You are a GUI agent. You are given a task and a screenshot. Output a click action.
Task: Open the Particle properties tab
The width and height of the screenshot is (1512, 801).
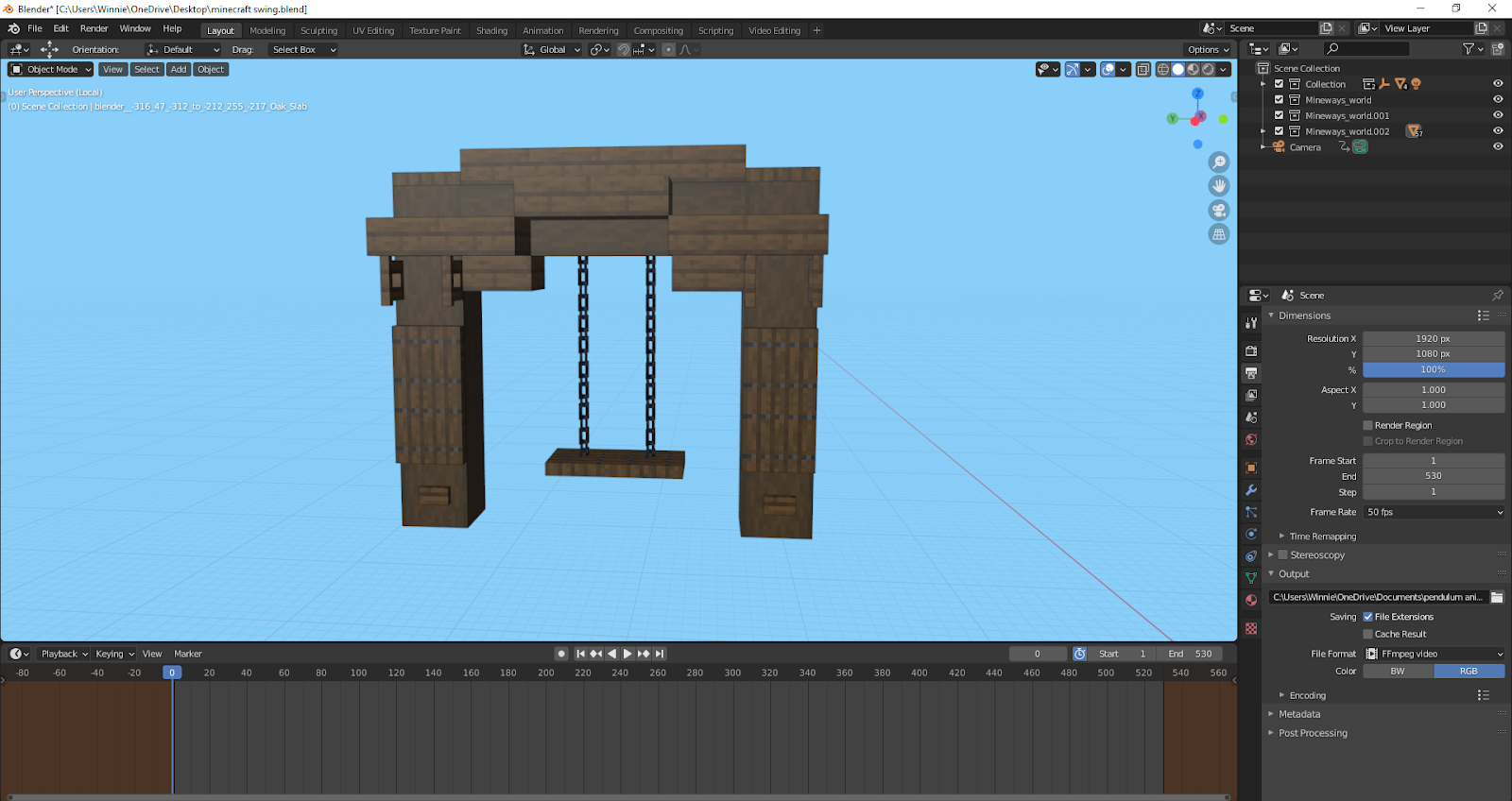[1251, 512]
